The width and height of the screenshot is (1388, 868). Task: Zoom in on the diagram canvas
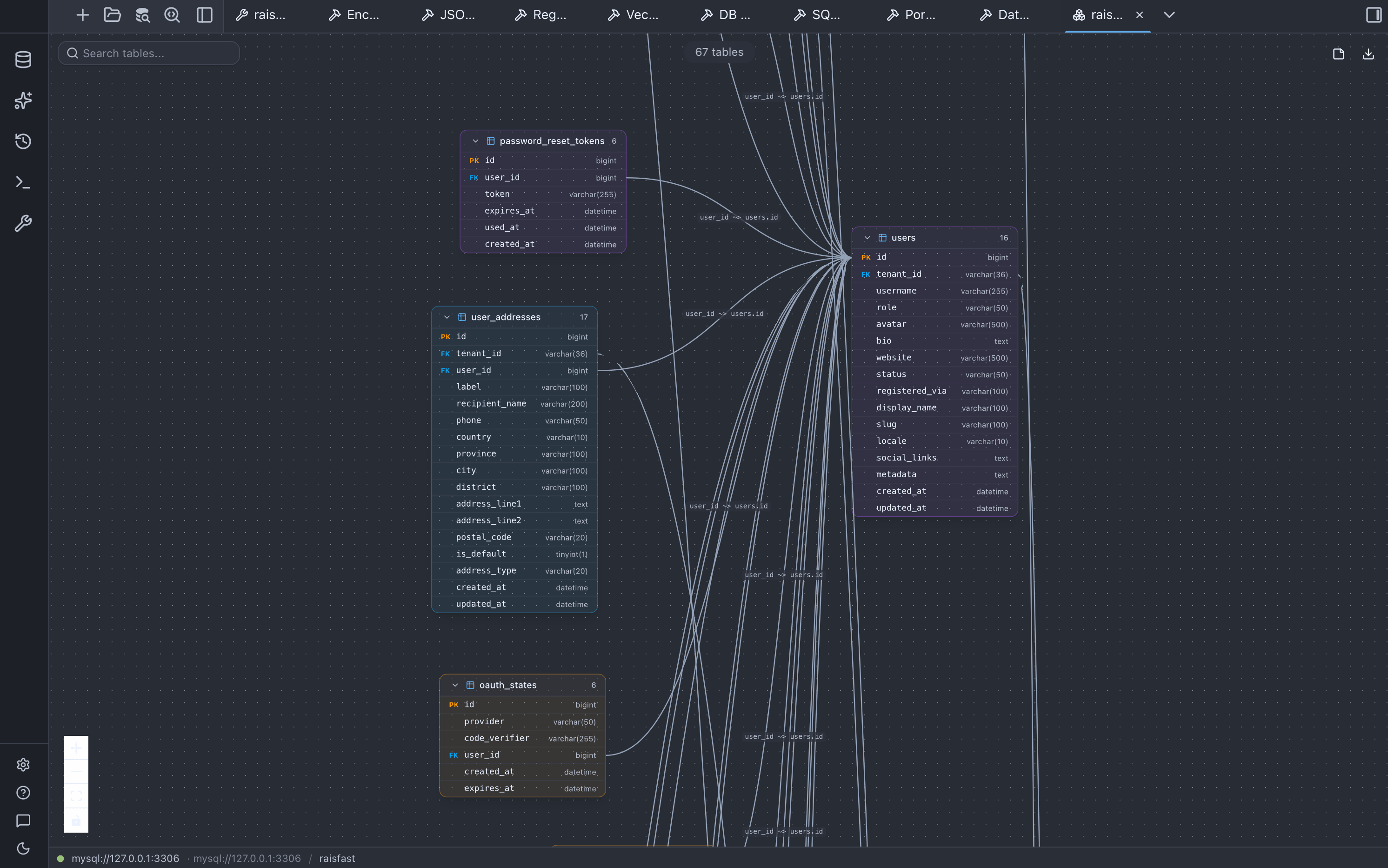tap(76, 748)
